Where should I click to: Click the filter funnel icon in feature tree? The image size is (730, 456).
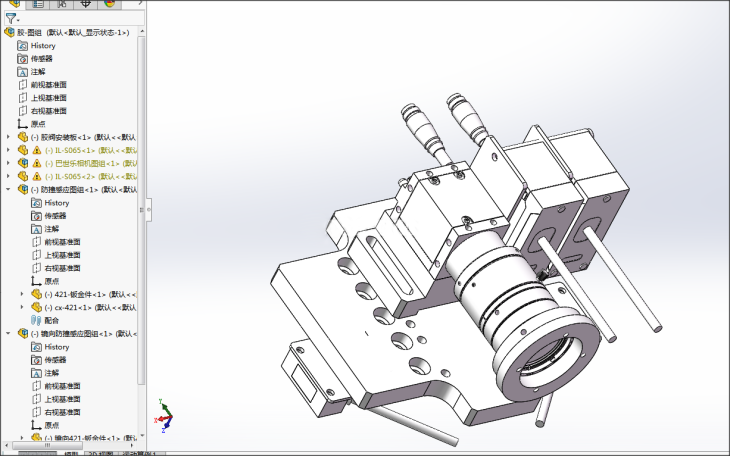pyautogui.click(x=10, y=19)
